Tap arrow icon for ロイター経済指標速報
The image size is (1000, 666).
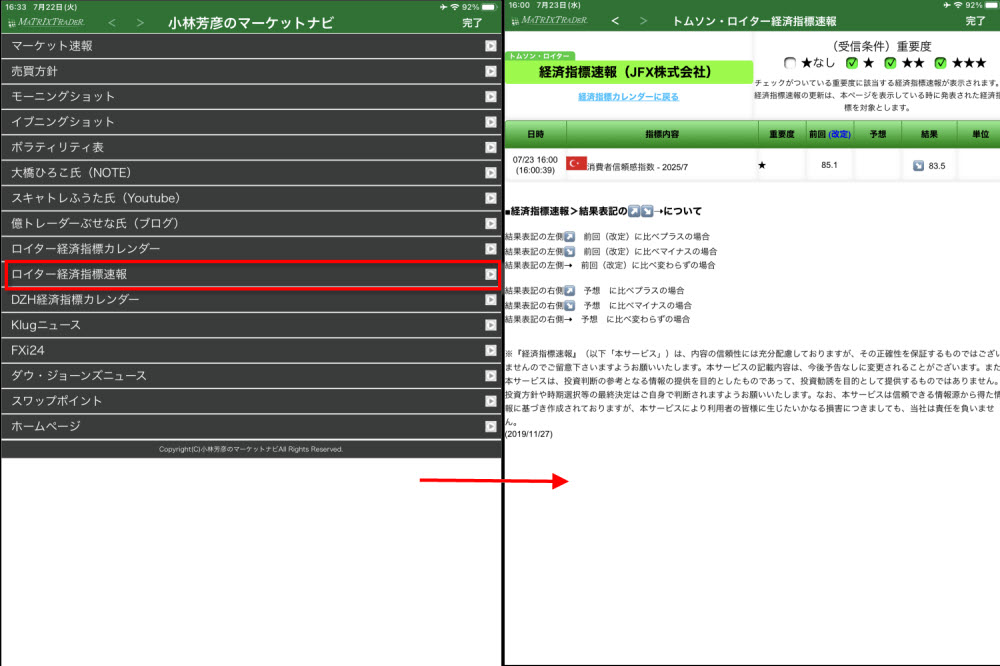click(x=490, y=274)
